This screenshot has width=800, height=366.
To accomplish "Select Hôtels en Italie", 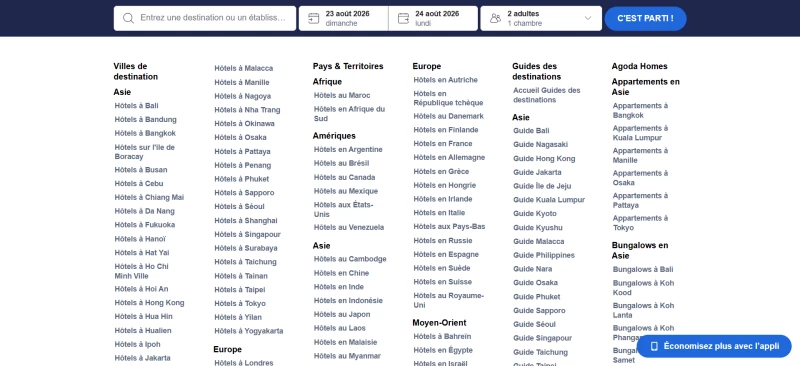I will coord(439,213).
